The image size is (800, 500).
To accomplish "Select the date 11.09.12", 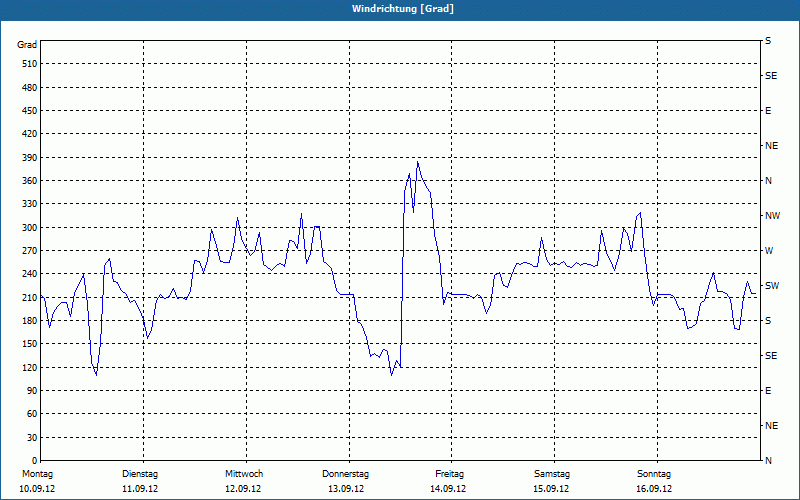I will (x=140, y=489).
